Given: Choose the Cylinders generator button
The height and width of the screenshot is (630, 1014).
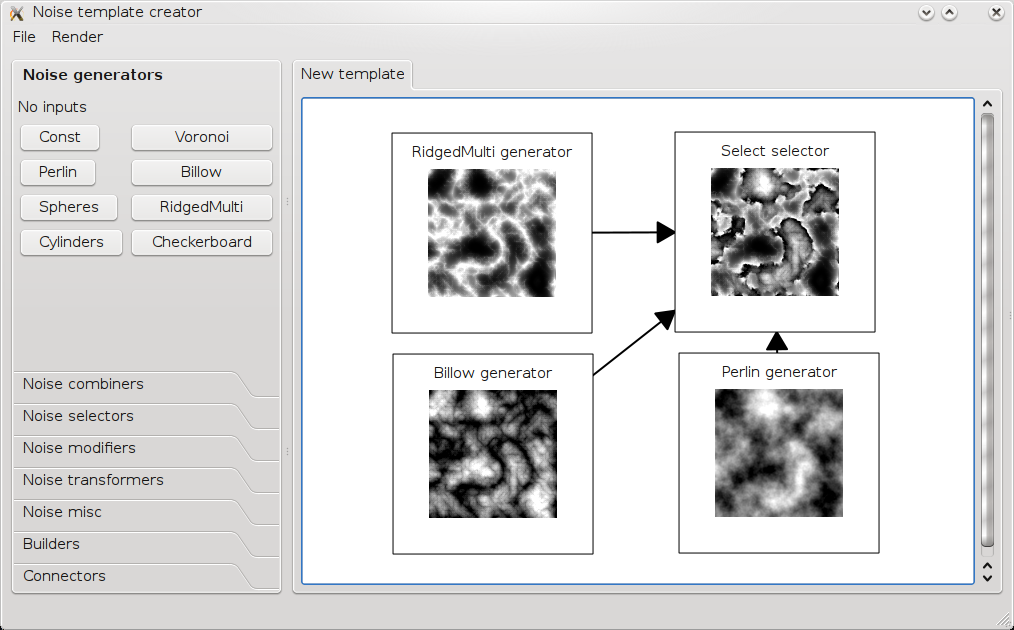Looking at the screenshot, I should pyautogui.click(x=71, y=242).
